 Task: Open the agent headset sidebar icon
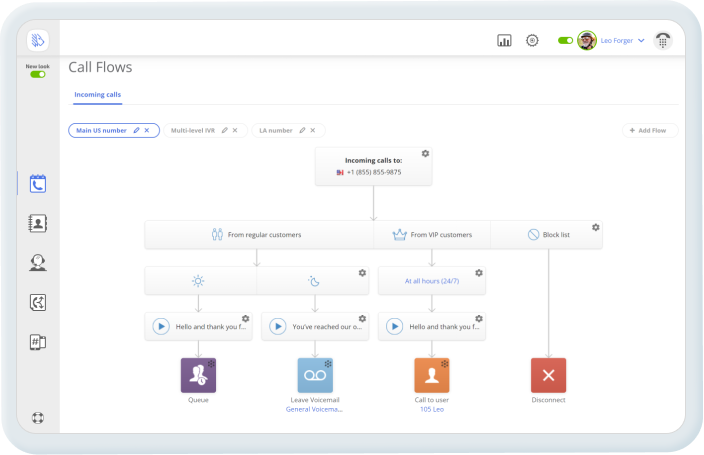(38, 263)
